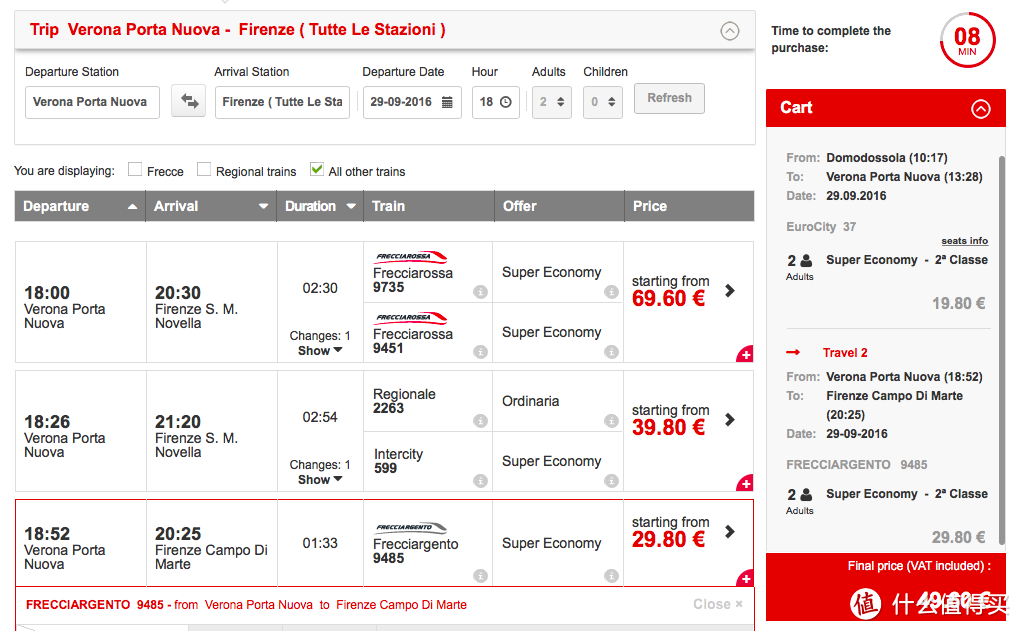Click the Hour input field

pos(496,102)
